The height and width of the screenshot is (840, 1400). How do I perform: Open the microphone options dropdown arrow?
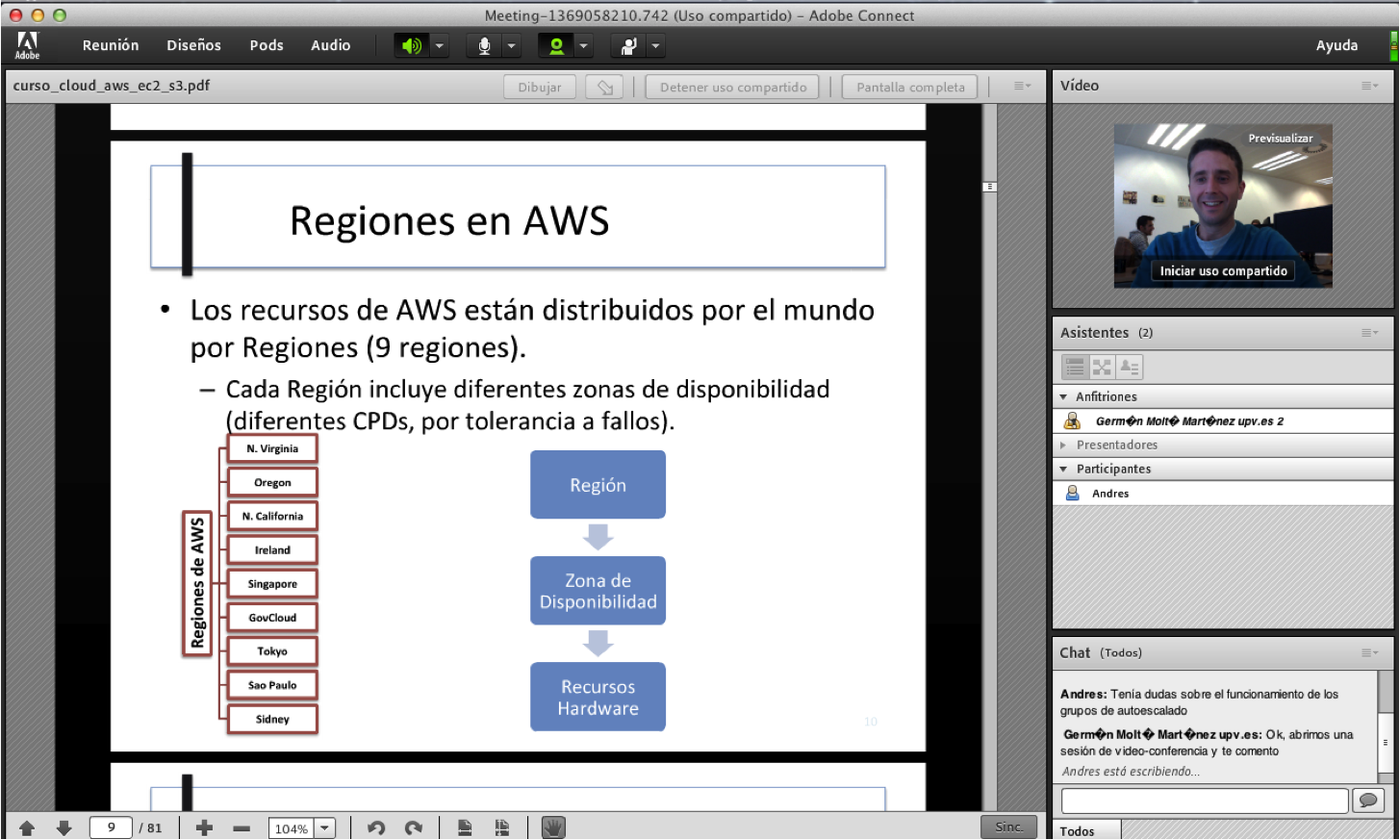point(511,45)
